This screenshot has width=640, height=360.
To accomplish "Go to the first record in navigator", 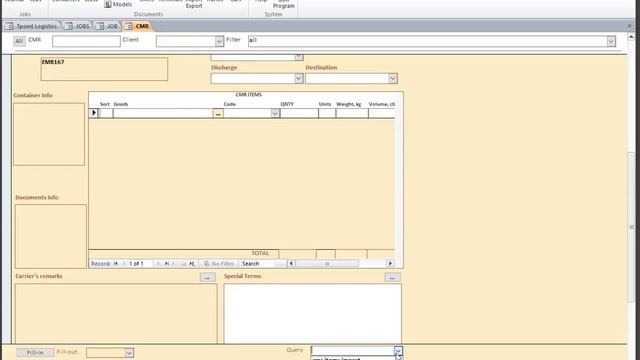I will tap(116, 264).
